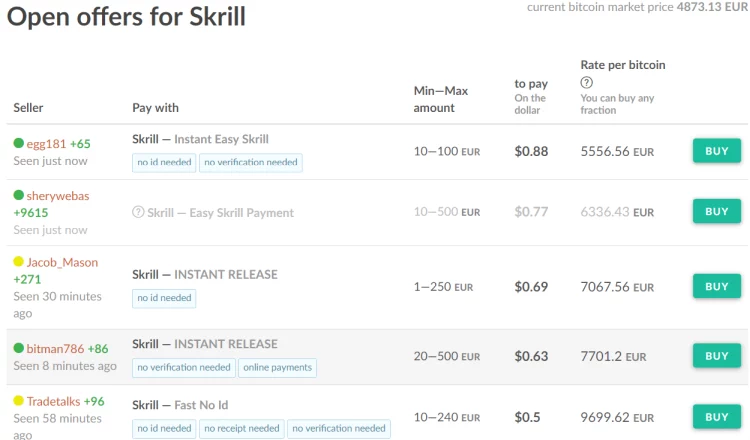
Task: Open bitman786 seller profile
Action: coord(55,349)
